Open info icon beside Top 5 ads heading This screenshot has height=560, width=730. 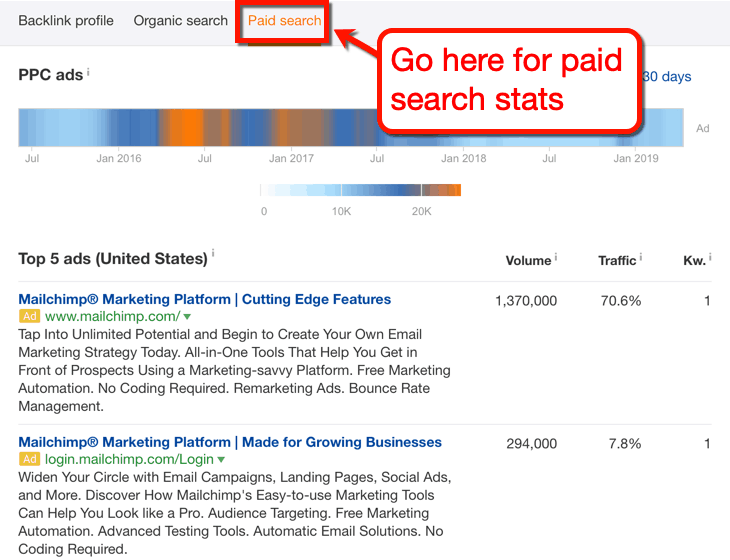click(213, 253)
